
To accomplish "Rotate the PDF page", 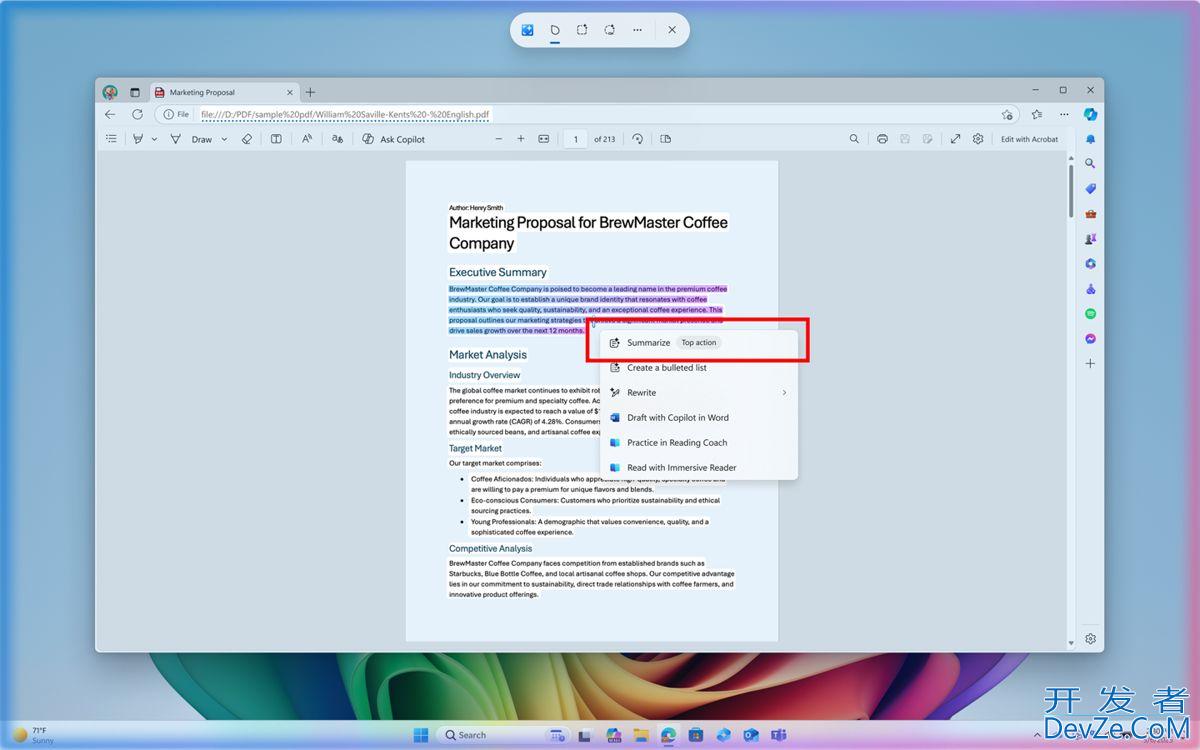I will [x=637, y=139].
